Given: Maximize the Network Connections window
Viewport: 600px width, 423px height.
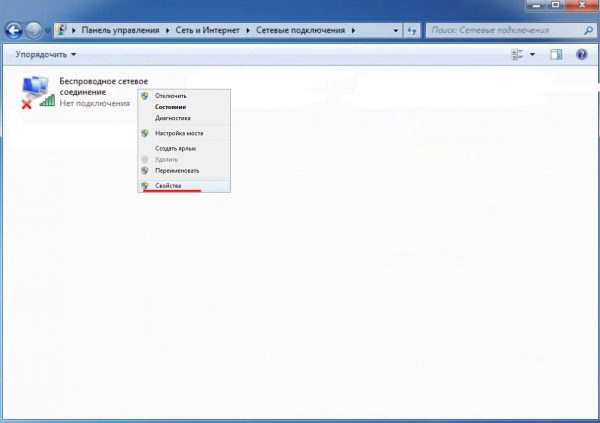Looking at the screenshot, I should [x=556, y=5].
